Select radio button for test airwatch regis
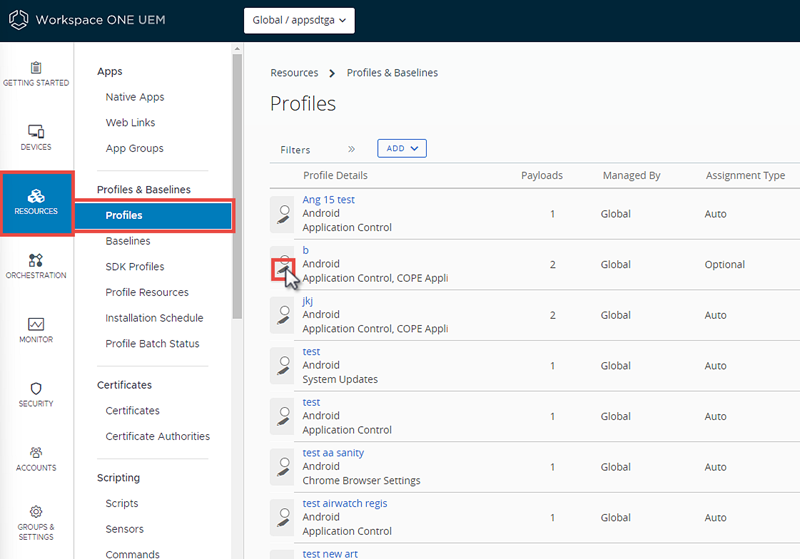The image size is (800, 559). point(285,513)
